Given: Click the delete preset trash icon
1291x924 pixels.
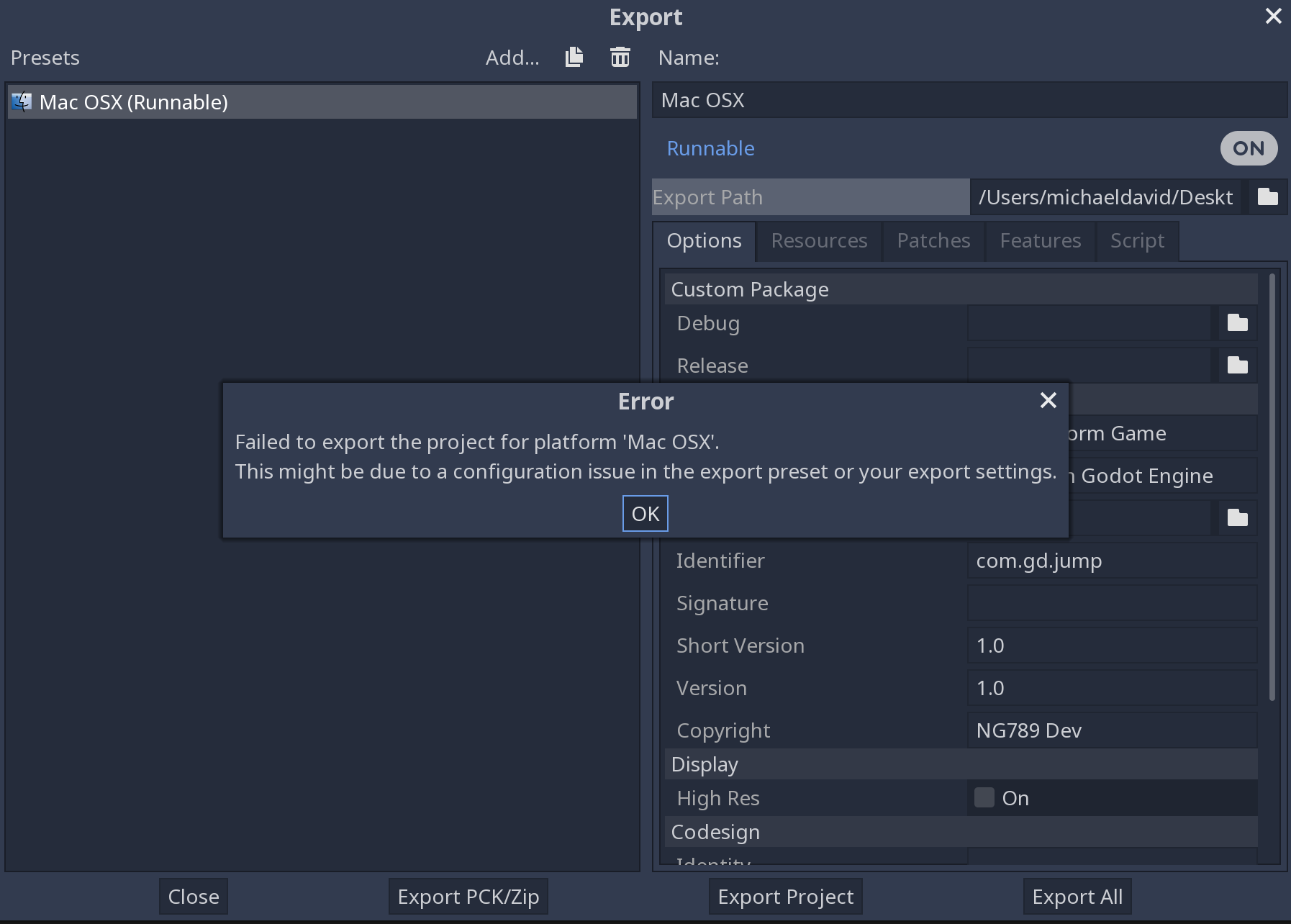Looking at the screenshot, I should pyautogui.click(x=620, y=57).
